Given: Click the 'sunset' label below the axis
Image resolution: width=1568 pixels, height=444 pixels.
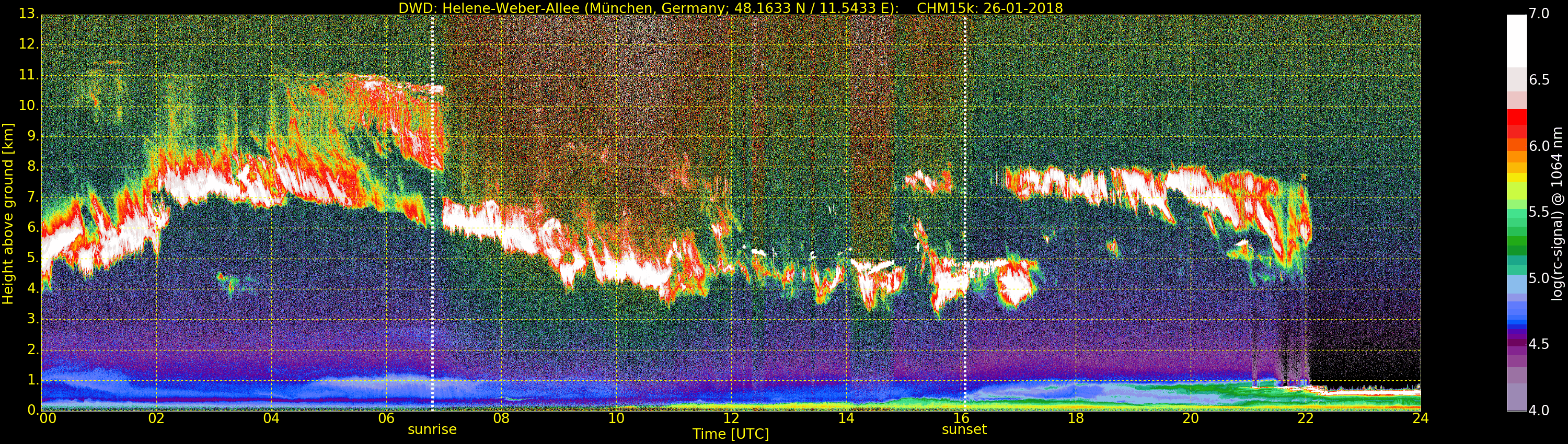Looking at the screenshot, I should coord(964,429).
